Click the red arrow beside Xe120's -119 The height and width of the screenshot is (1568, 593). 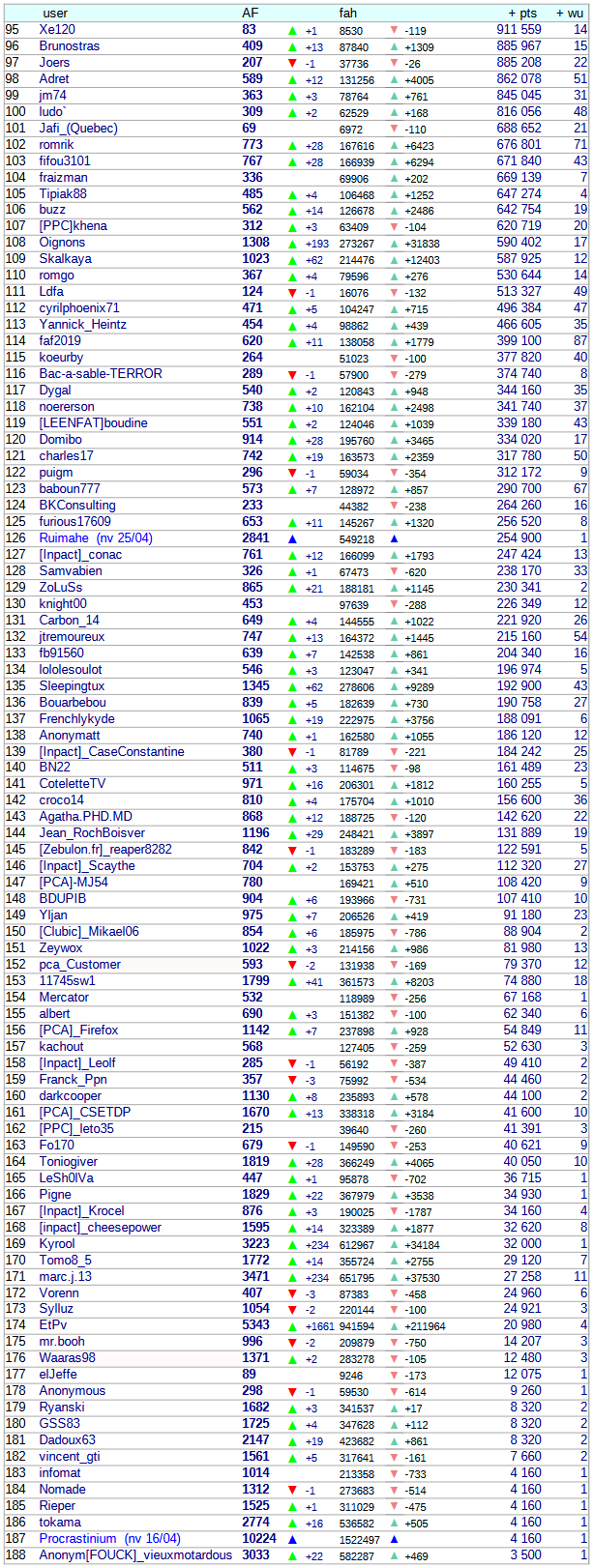point(394,31)
